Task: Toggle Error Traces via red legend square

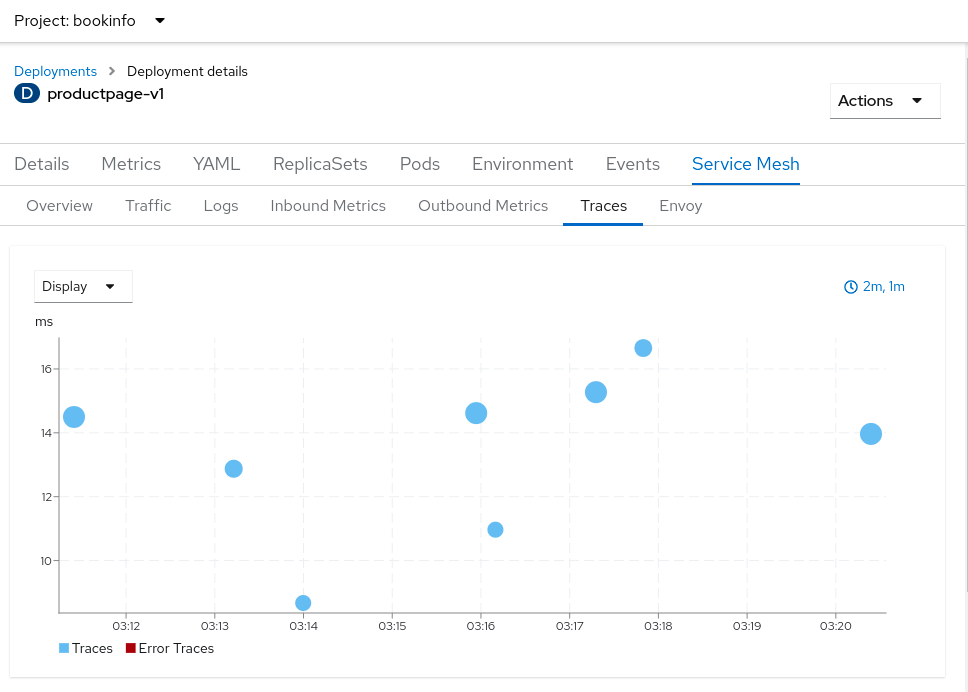Action: pyautogui.click(x=130, y=648)
